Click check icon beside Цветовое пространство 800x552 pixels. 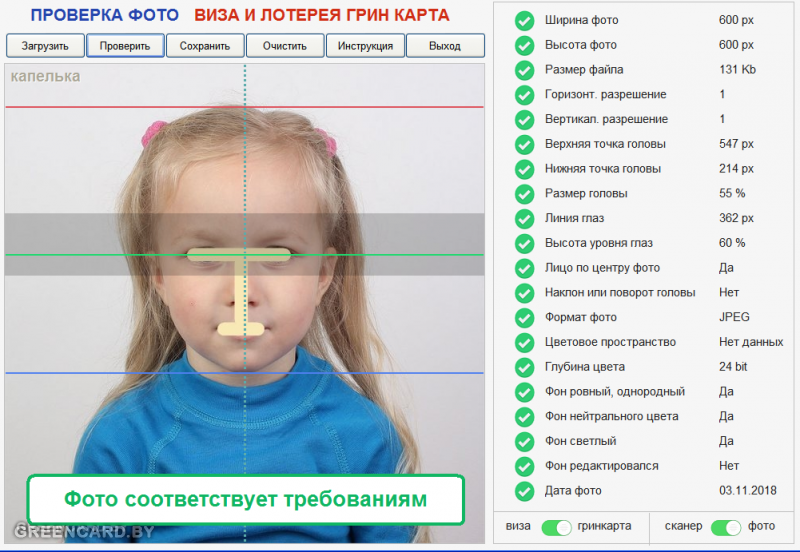[524, 342]
